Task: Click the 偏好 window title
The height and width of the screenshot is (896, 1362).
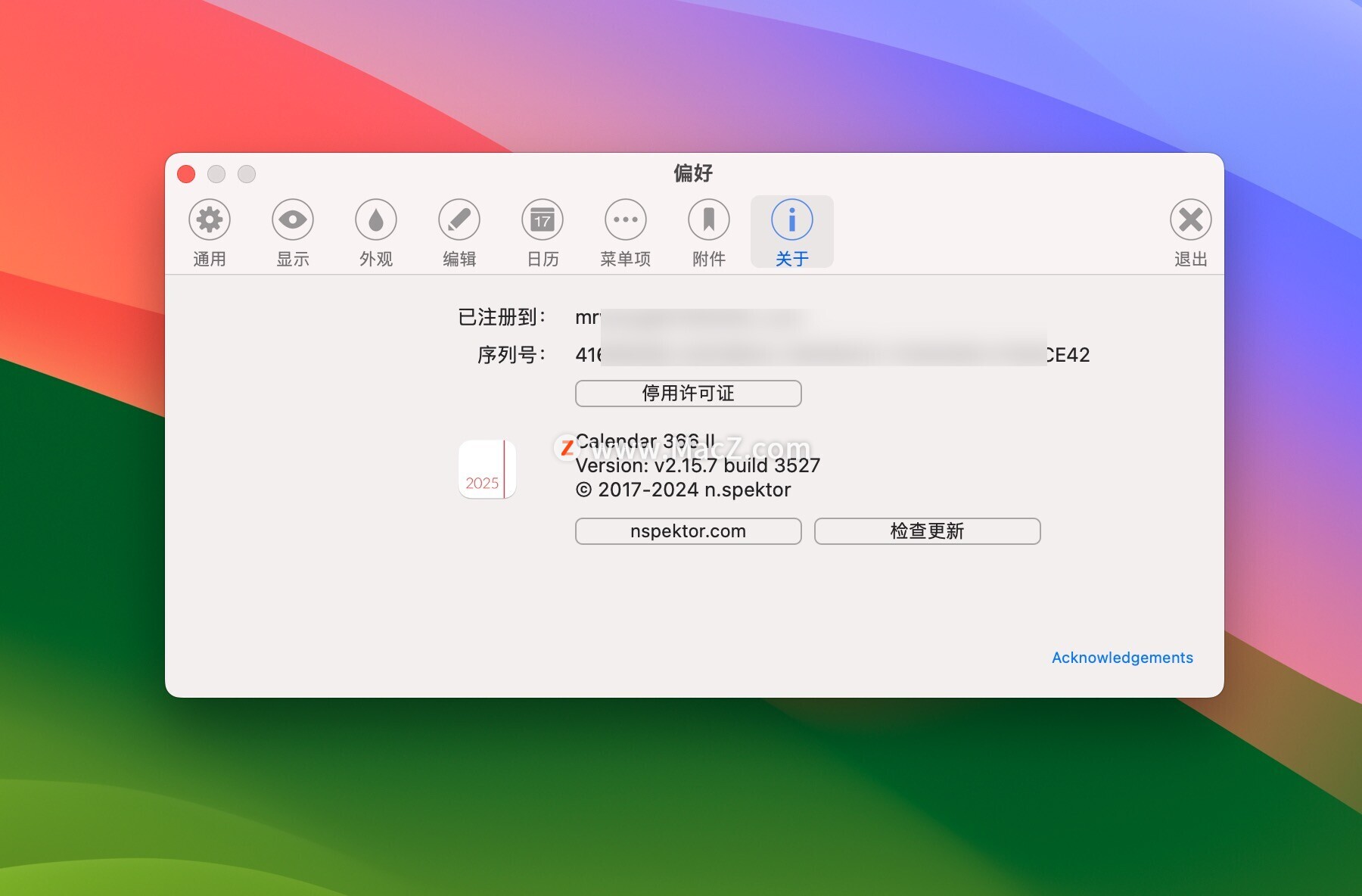Action: click(693, 173)
